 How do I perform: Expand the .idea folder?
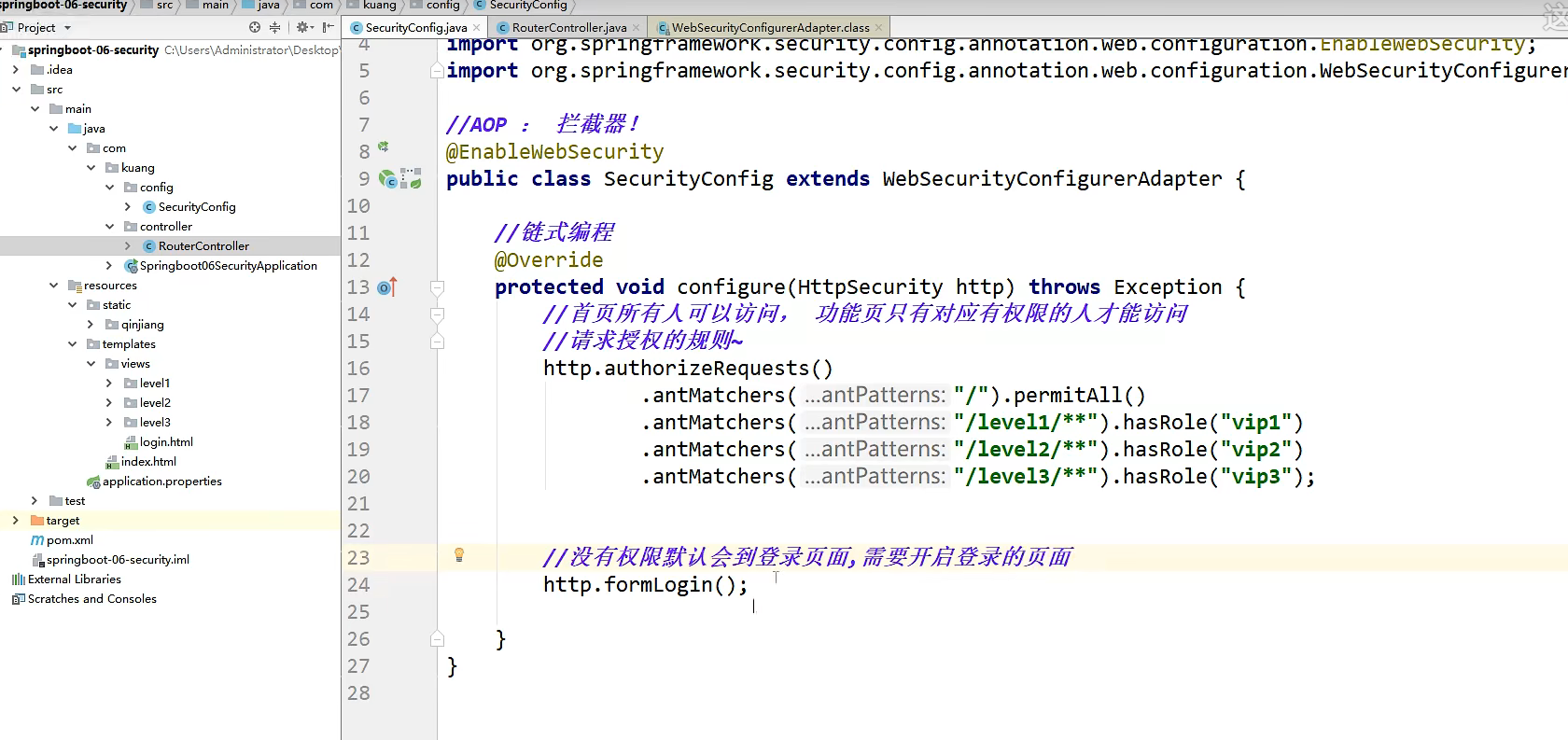[16, 70]
